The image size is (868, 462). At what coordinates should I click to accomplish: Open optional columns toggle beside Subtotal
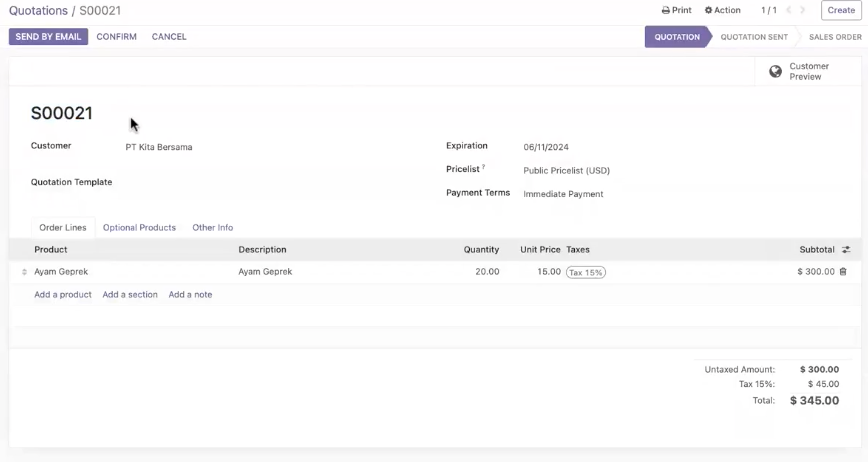click(846, 250)
